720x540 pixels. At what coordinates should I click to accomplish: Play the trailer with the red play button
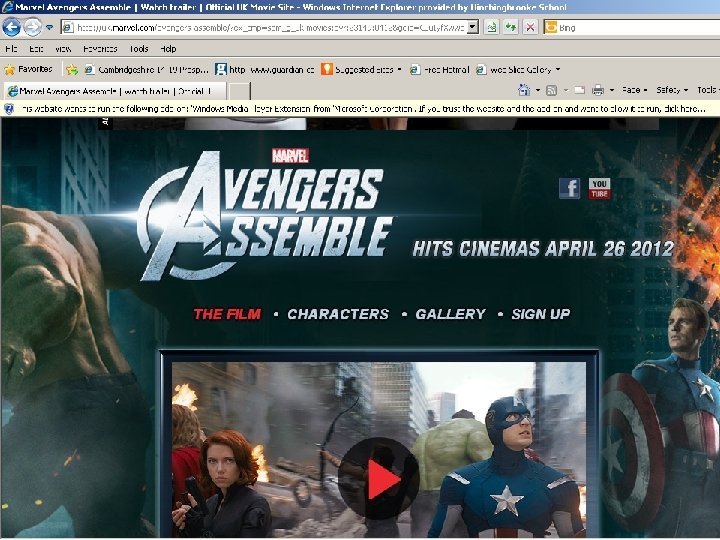pyautogui.click(x=379, y=479)
